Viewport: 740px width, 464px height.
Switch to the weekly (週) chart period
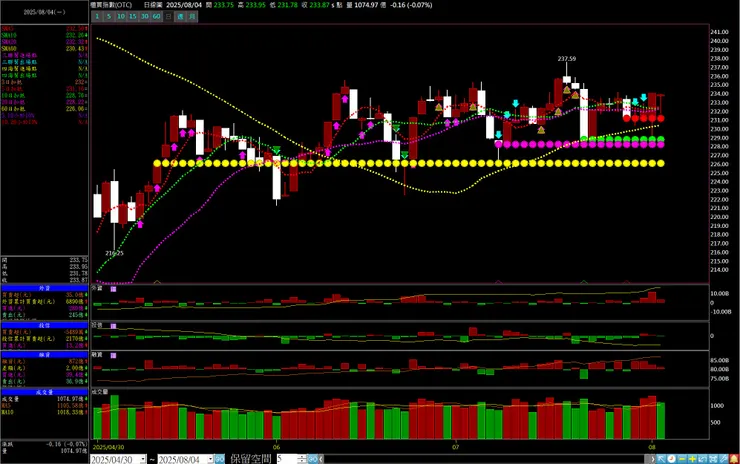click(x=180, y=17)
